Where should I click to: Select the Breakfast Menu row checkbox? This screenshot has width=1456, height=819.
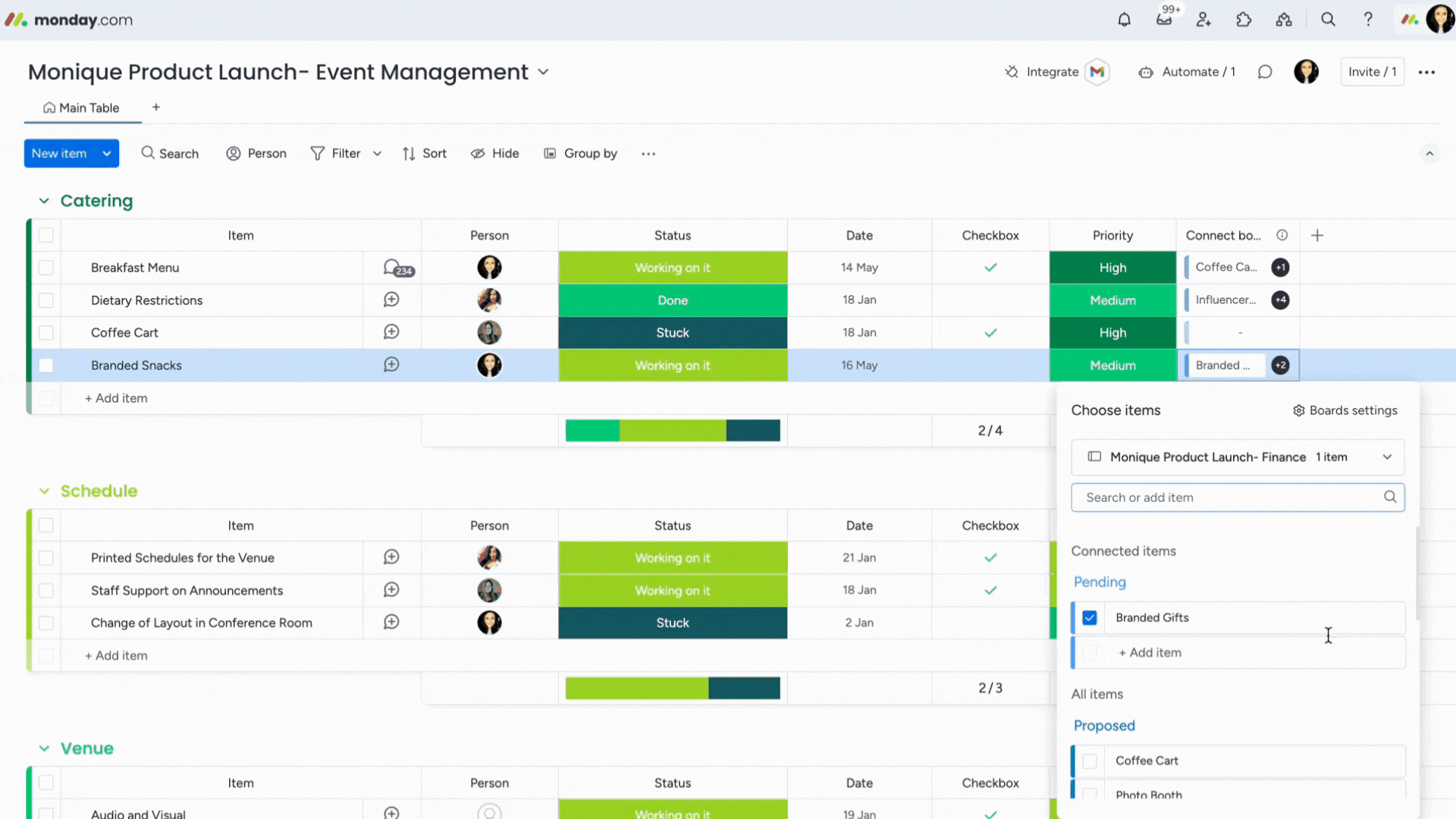[46, 268]
